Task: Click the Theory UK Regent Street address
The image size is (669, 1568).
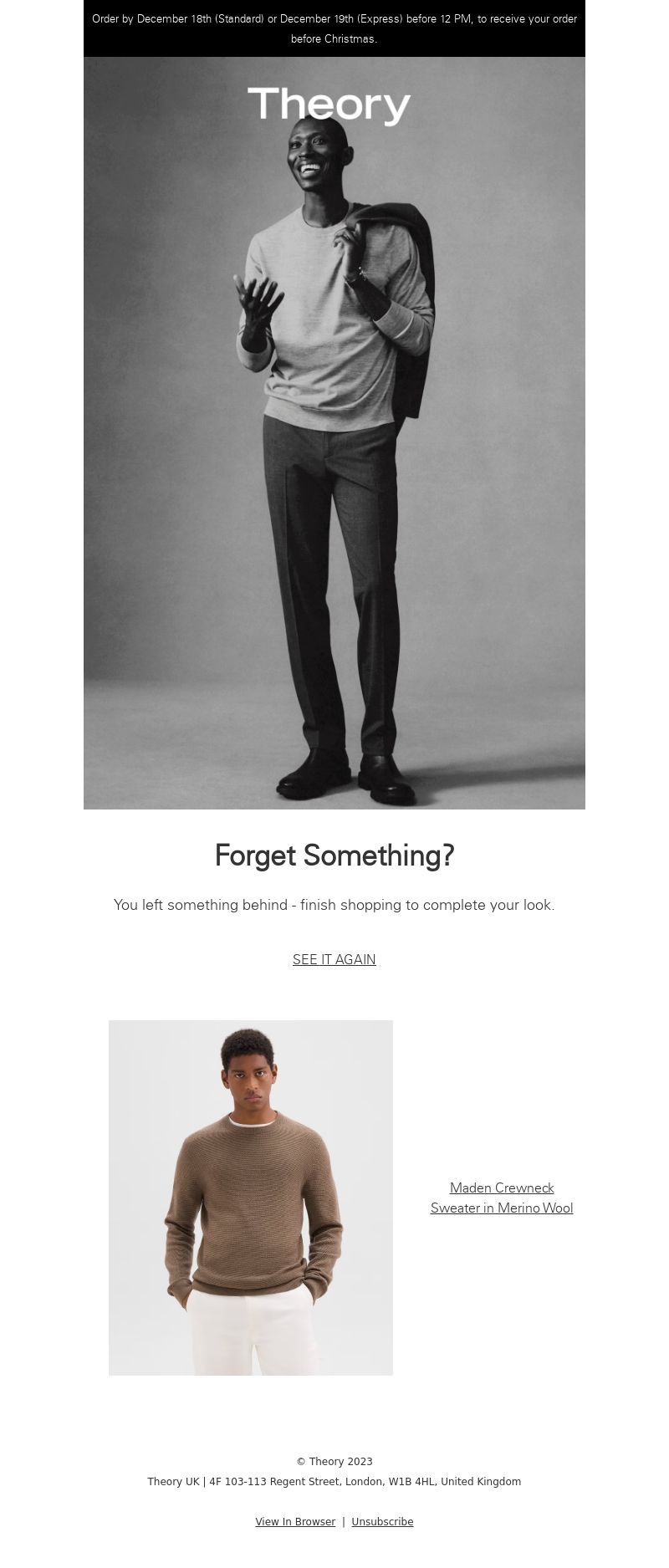Action: click(x=334, y=1482)
